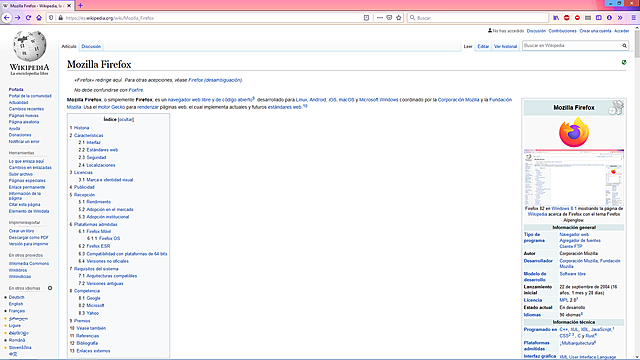Open the motor Gecko link
Screen dimensions: 640x360
tap(111, 107)
